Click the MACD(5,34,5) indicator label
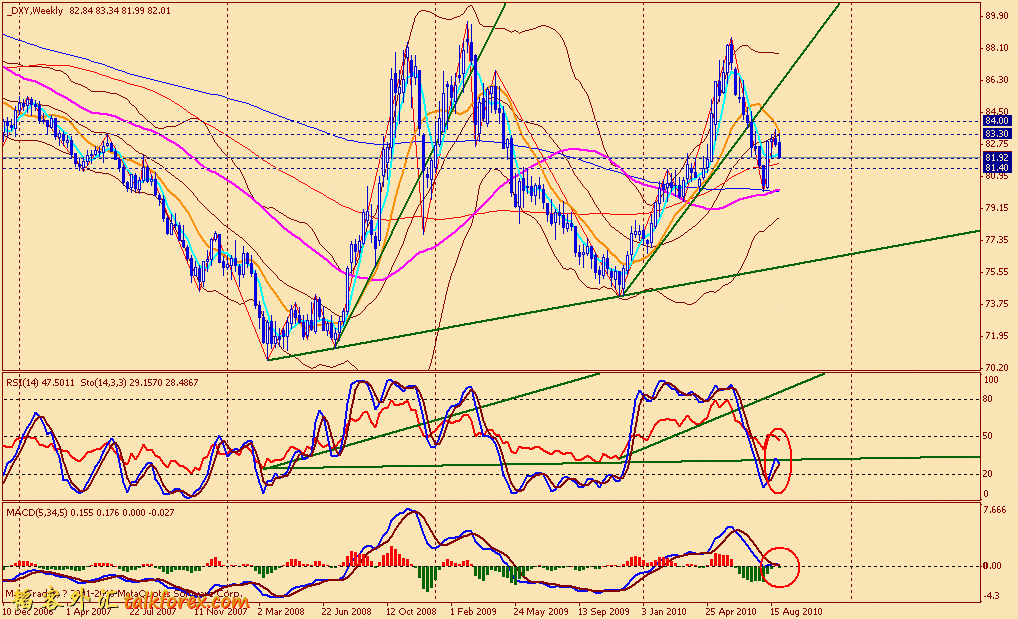Viewport: 1018px width, 619px height. click(x=90, y=512)
